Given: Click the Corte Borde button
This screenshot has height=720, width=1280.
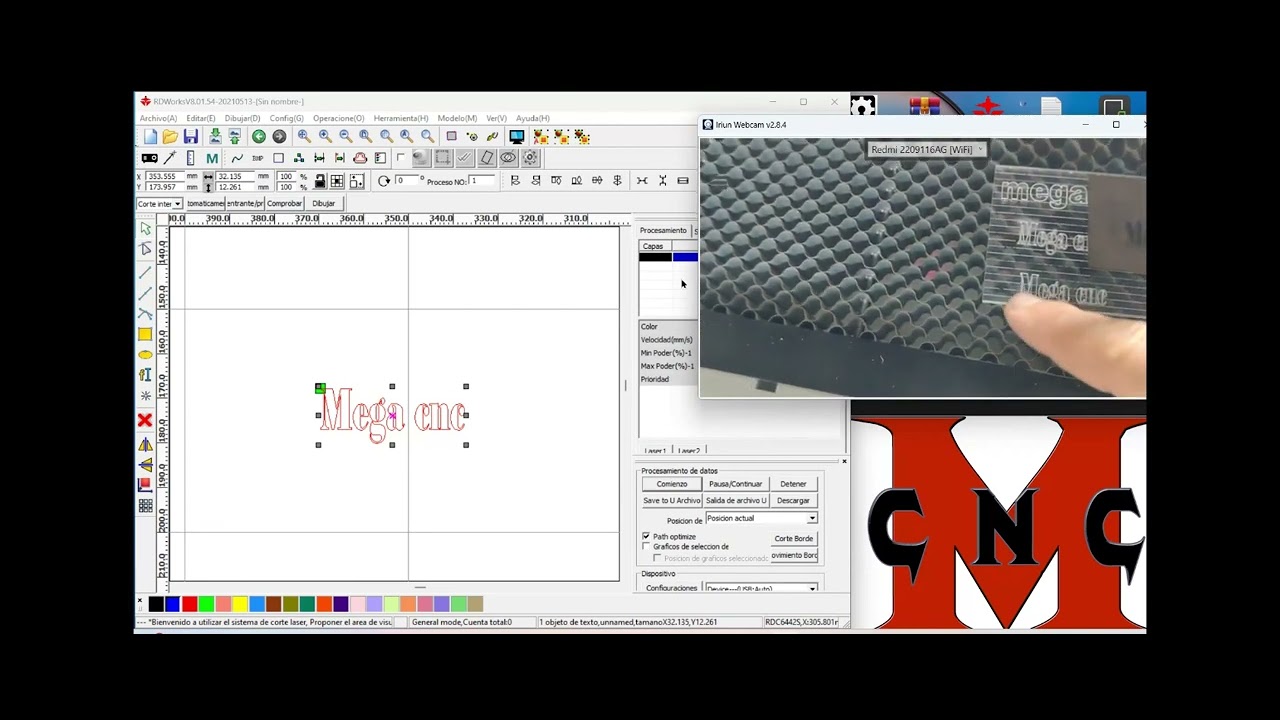Looking at the screenshot, I should click(x=793, y=539).
